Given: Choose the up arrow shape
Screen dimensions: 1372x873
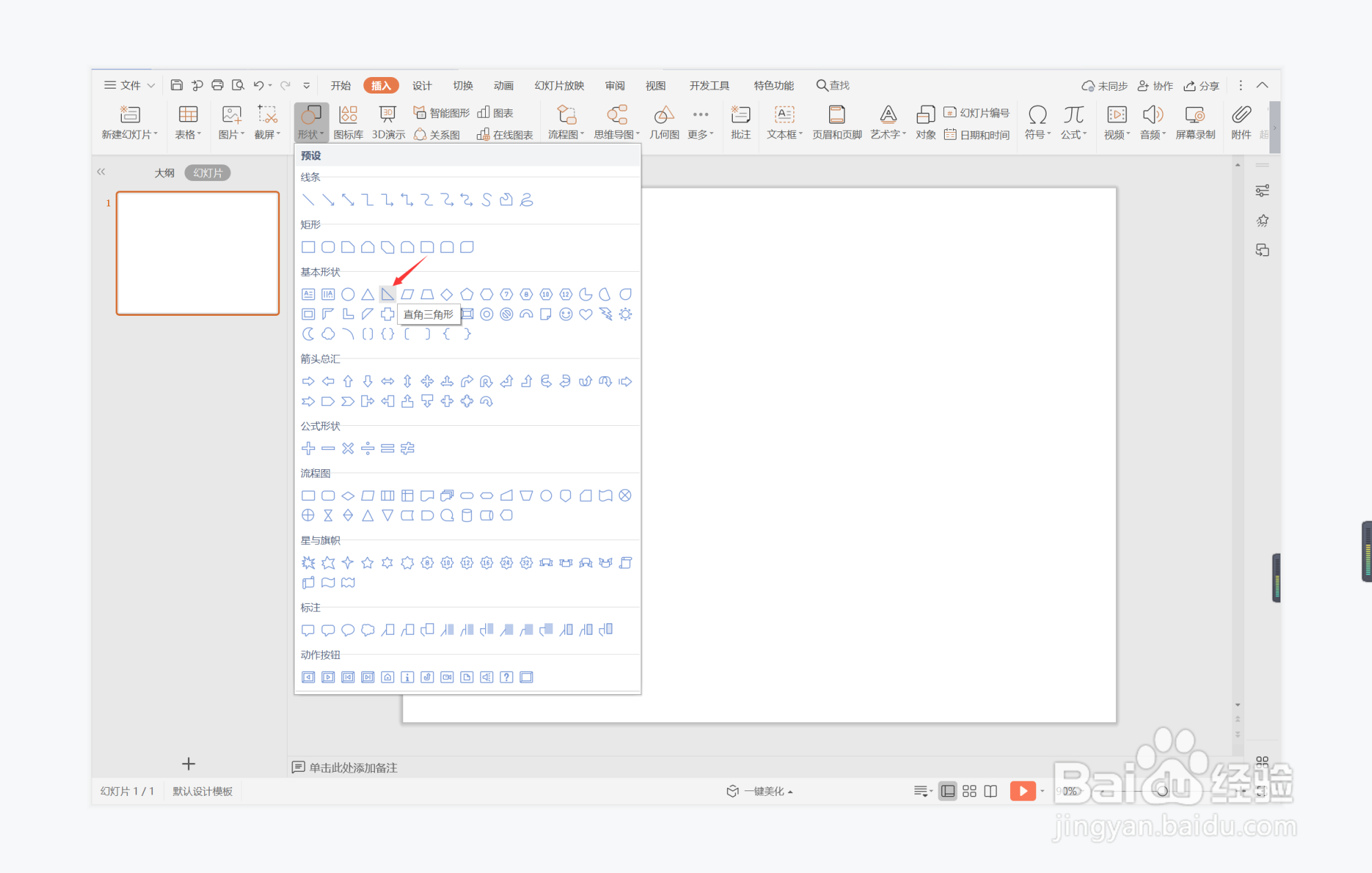Looking at the screenshot, I should 348,381.
